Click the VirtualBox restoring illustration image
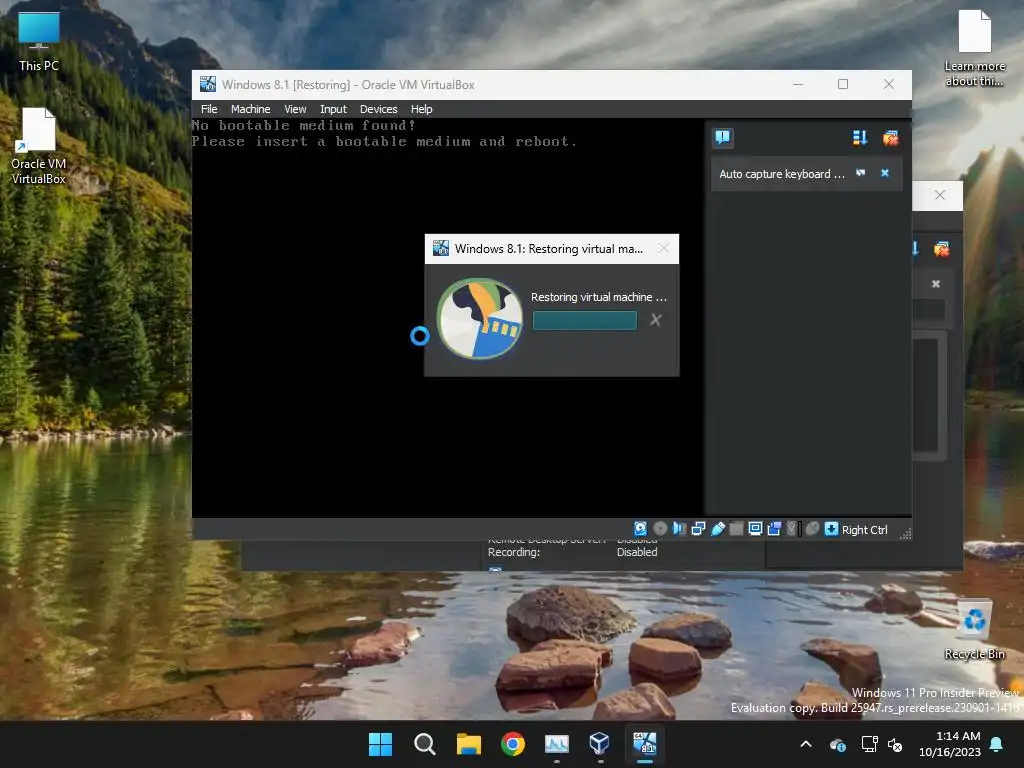The width and height of the screenshot is (1024, 768). (480, 319)
